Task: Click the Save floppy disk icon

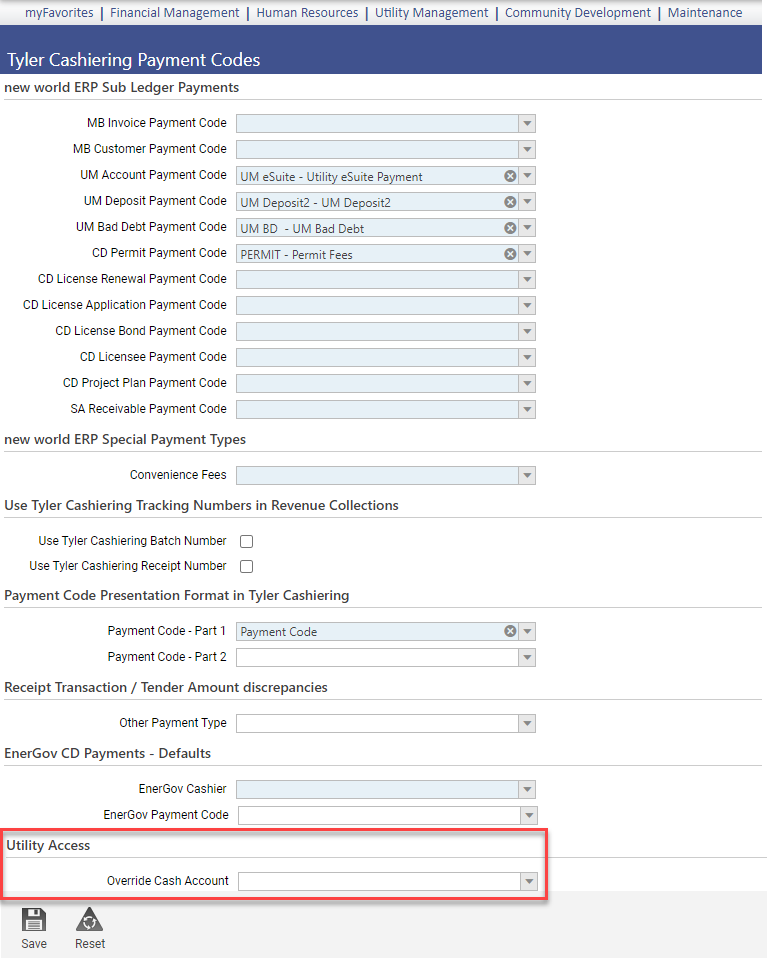Action: point(34,920)
